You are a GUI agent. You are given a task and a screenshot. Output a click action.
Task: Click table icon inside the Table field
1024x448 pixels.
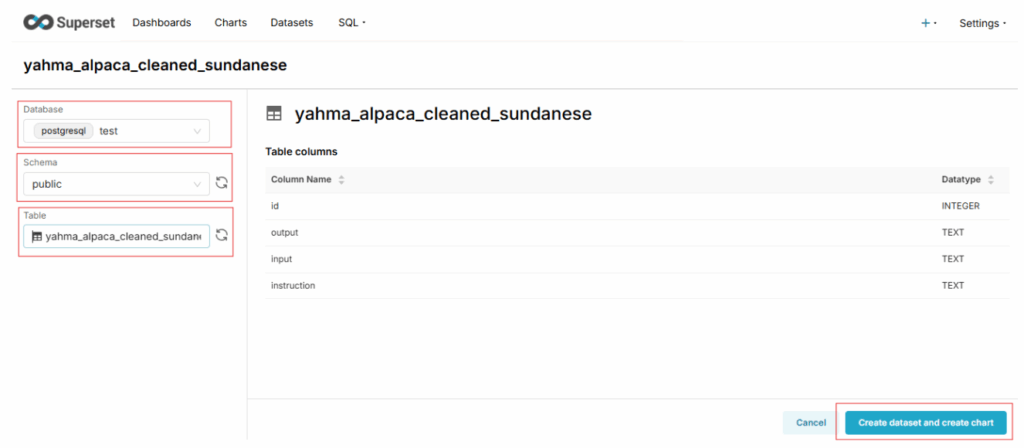[37, 237]
